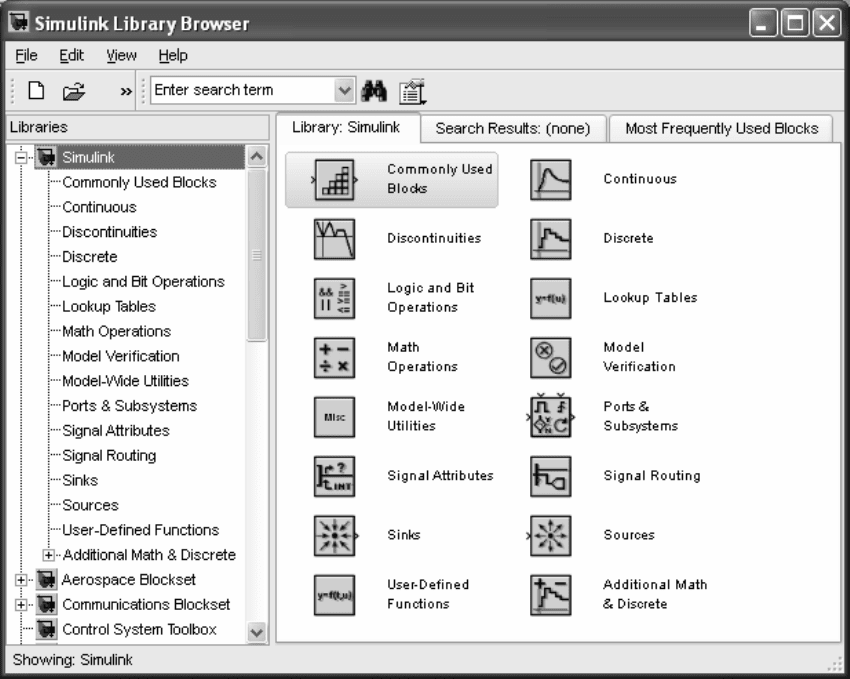
Task: Select Lookup Tables in the tree
Action: coord(109,307)
